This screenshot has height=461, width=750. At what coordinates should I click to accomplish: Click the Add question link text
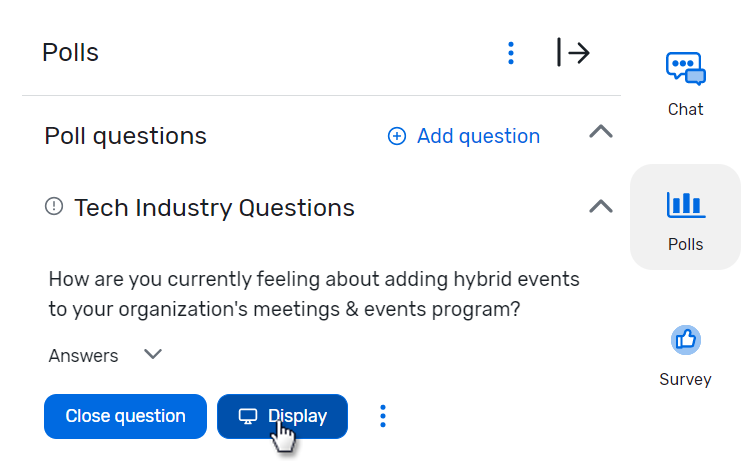point(478,136)
